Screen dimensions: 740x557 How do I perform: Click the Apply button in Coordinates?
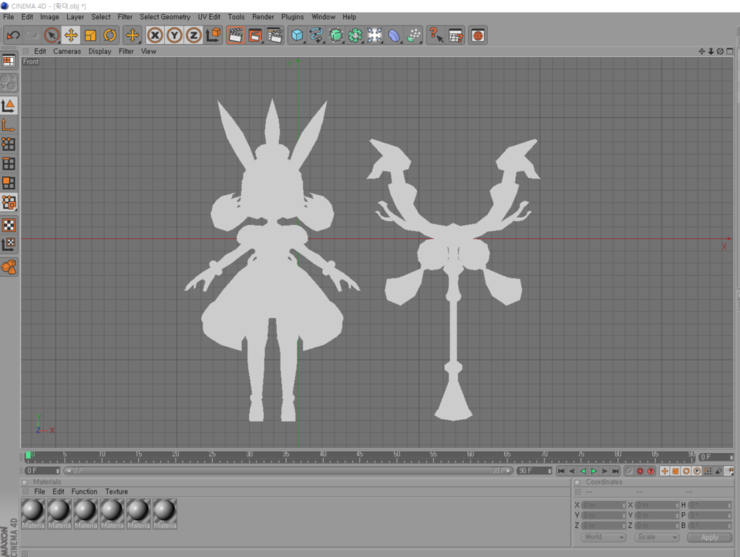(x=709, y=538)
